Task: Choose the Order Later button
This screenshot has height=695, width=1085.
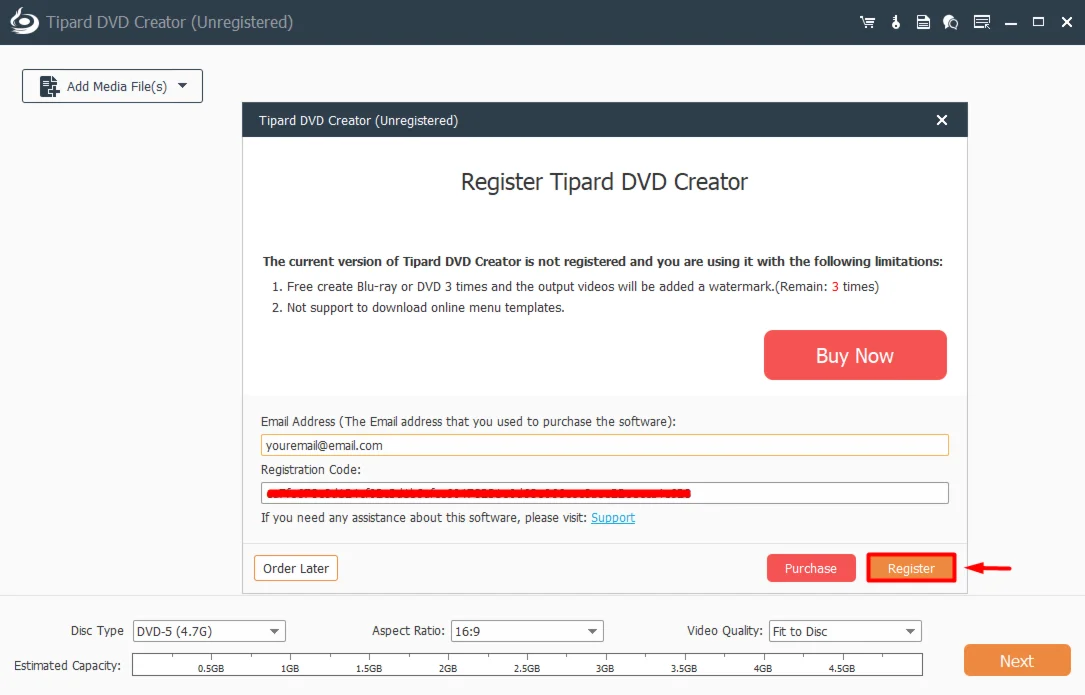Action: tap(296, 568)
